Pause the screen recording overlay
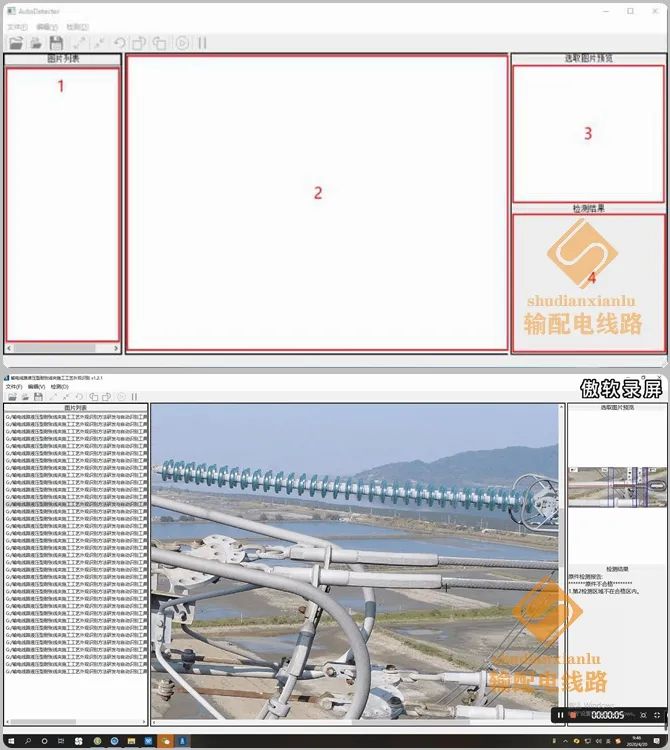Image resolution: width=670 pixels, height=750 pixels. click(560, 715)
